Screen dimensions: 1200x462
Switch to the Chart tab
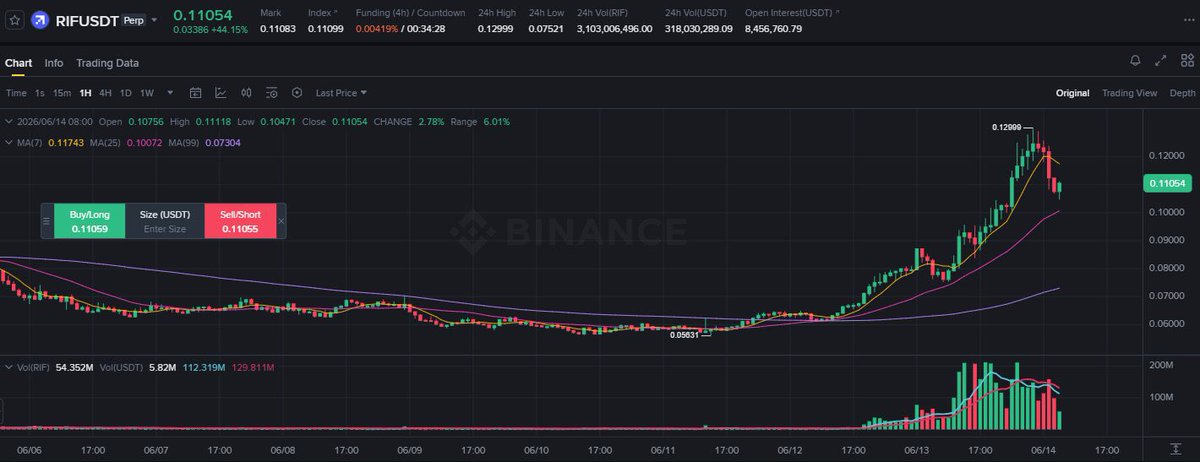(18, 63)
